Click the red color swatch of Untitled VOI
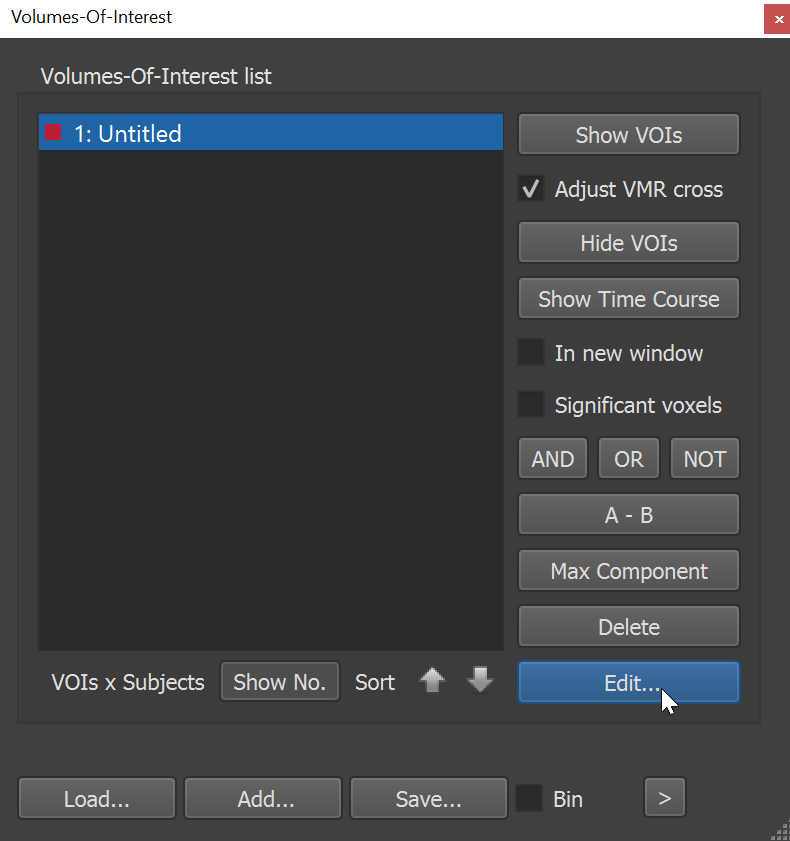Screen dimensions: 790x841 point(54,132)
